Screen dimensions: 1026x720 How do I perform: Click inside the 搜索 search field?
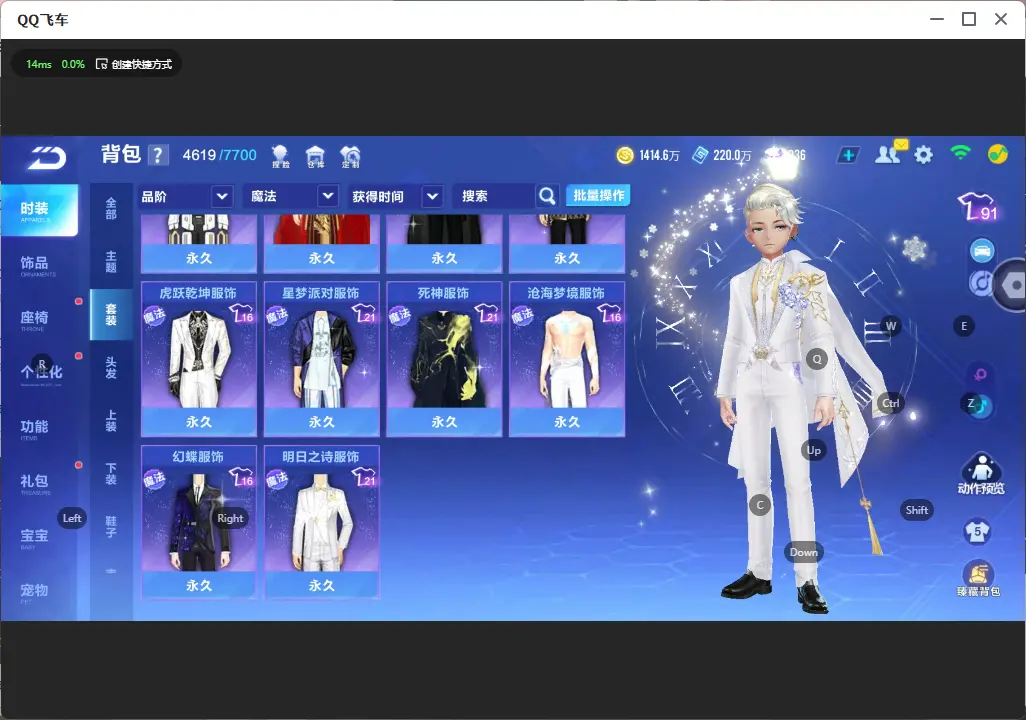click(495, 196)
